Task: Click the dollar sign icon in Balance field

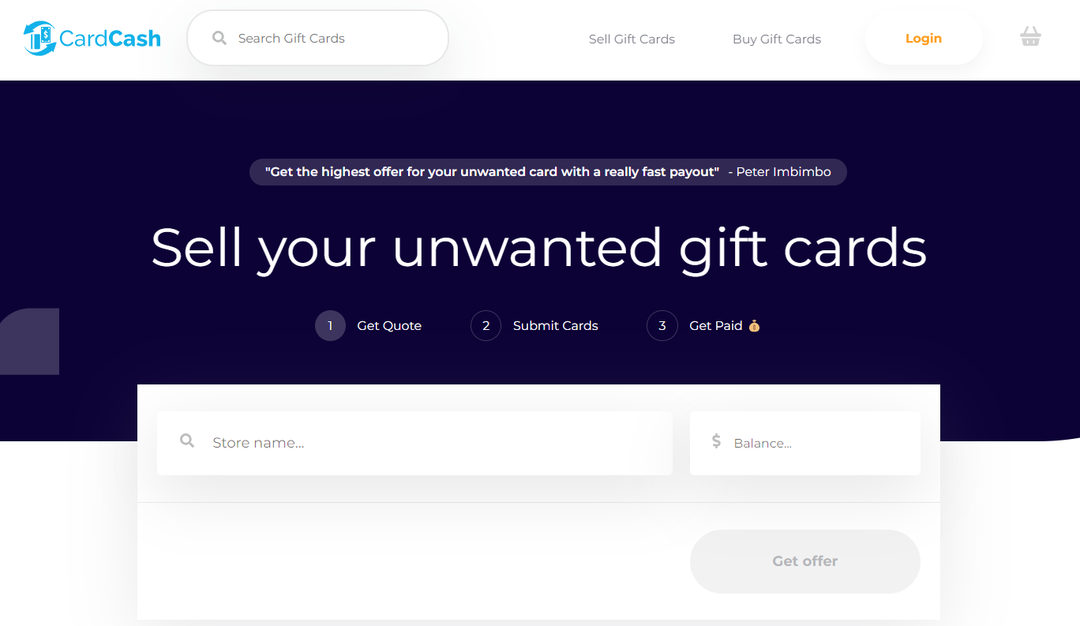Action: [714, 441]
